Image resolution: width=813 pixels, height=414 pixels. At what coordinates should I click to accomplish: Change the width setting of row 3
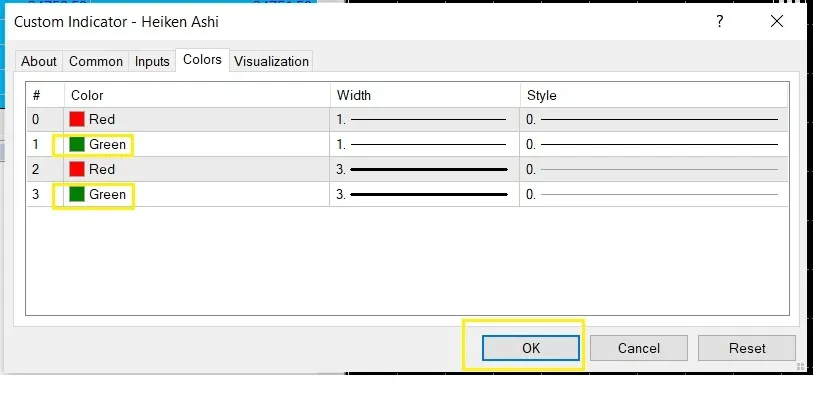coord(425,194)
